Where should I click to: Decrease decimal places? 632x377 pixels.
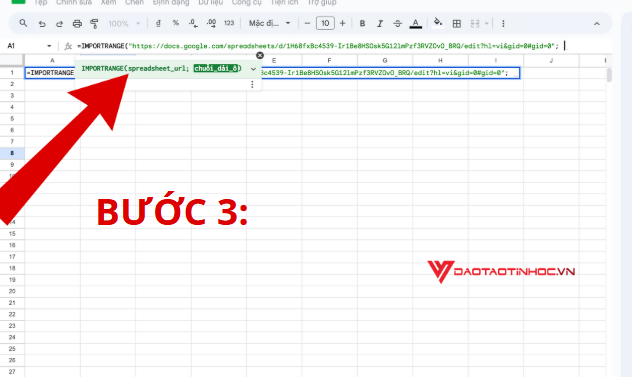click(x=193, y=23)
